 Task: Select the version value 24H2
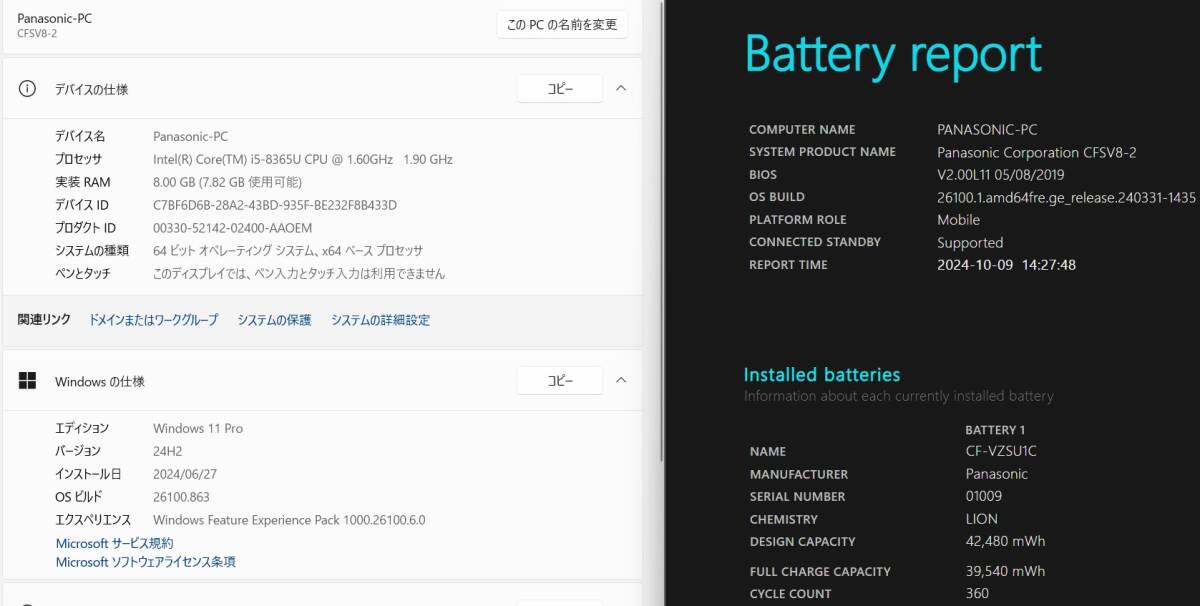[x=168, y=451]
